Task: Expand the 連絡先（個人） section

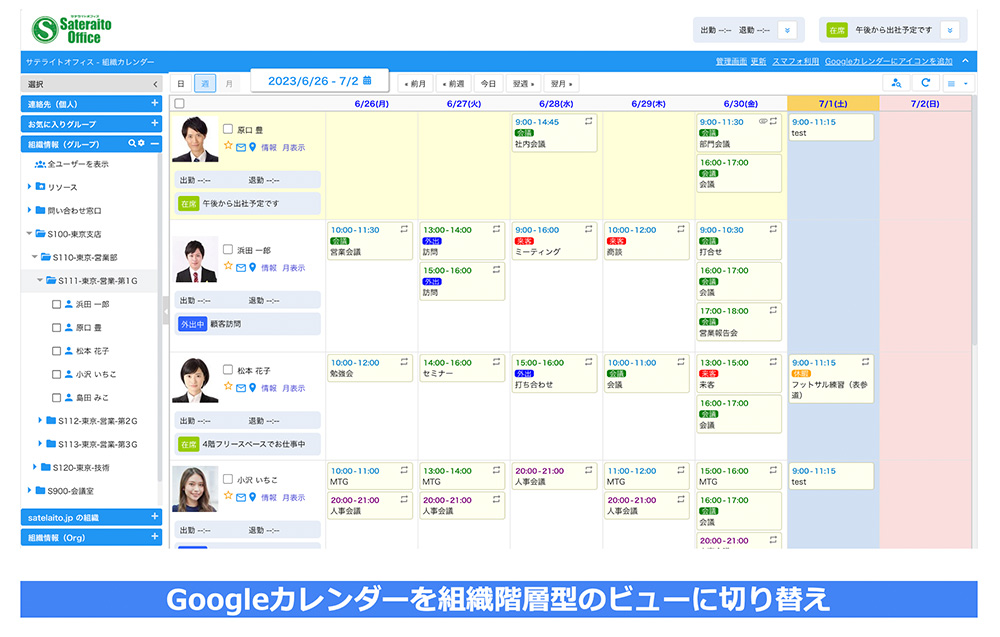Action: (x=154, y=103)
